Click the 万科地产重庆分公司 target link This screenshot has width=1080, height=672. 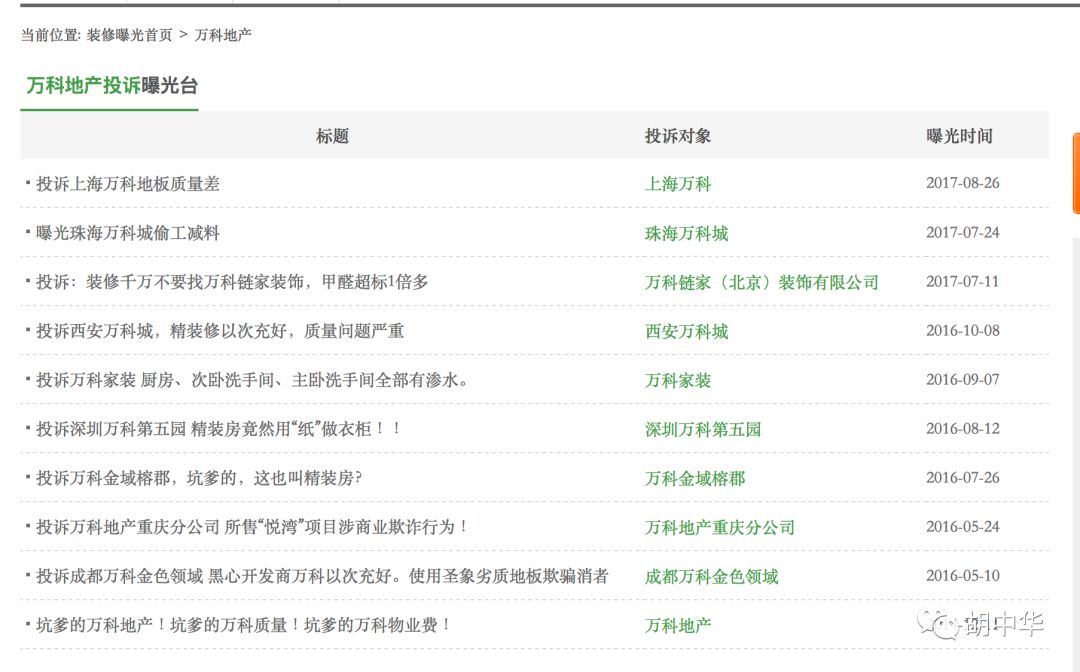[720, 527]
